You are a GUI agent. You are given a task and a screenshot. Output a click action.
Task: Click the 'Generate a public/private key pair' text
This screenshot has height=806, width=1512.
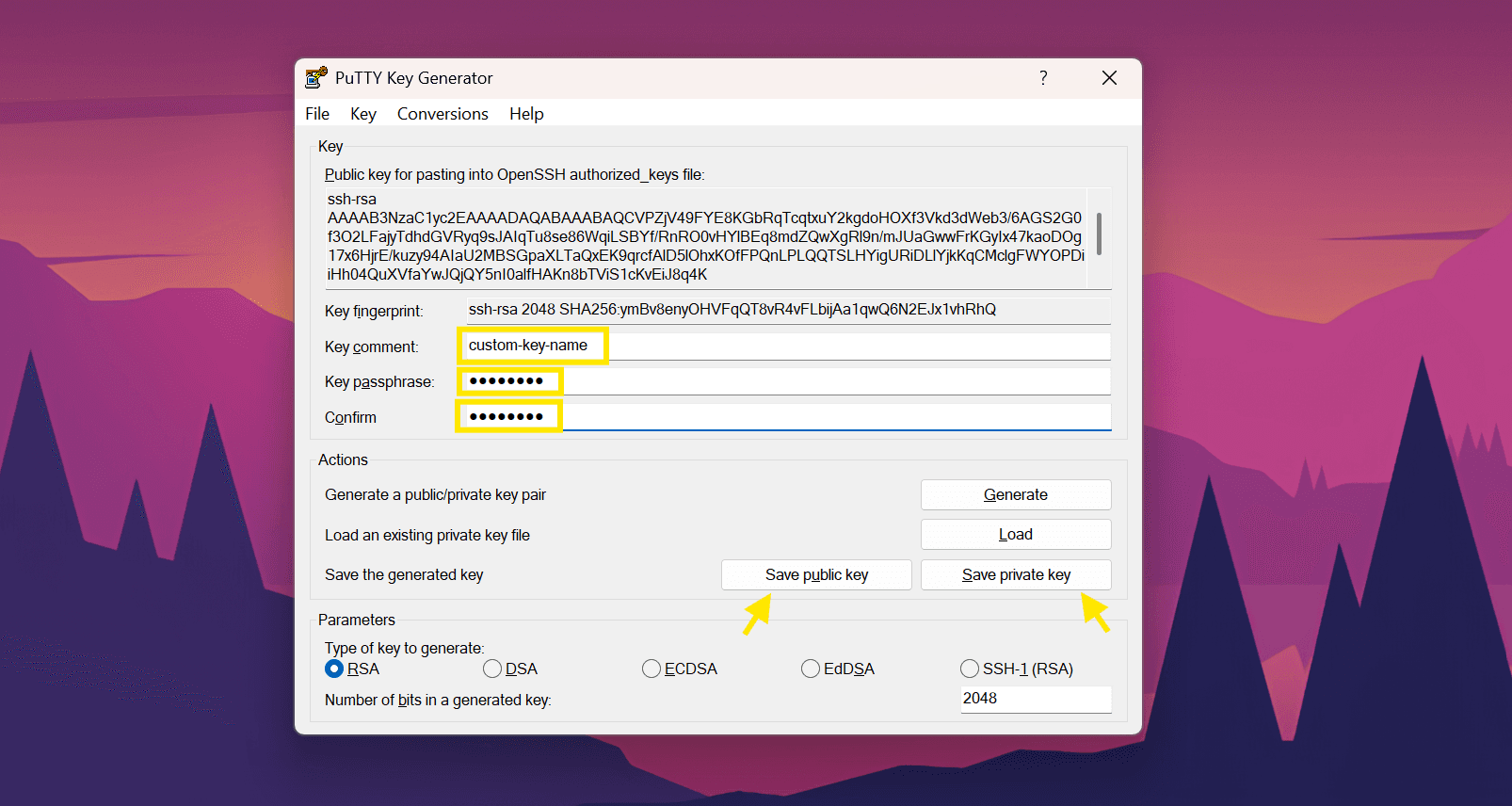click(435, 495)
